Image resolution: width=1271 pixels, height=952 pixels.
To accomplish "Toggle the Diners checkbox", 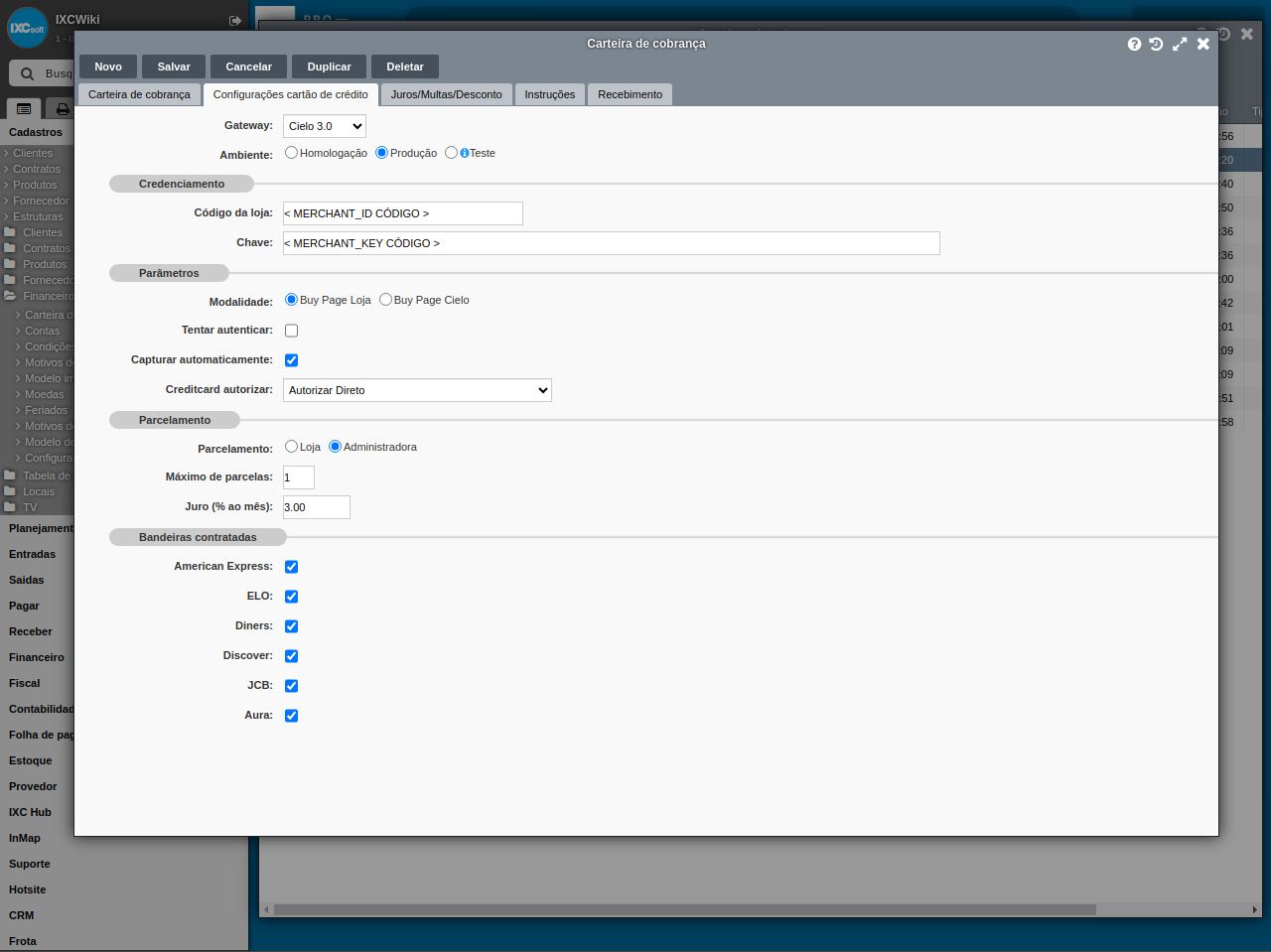I will pyautogui.click(x=291, y=626).
